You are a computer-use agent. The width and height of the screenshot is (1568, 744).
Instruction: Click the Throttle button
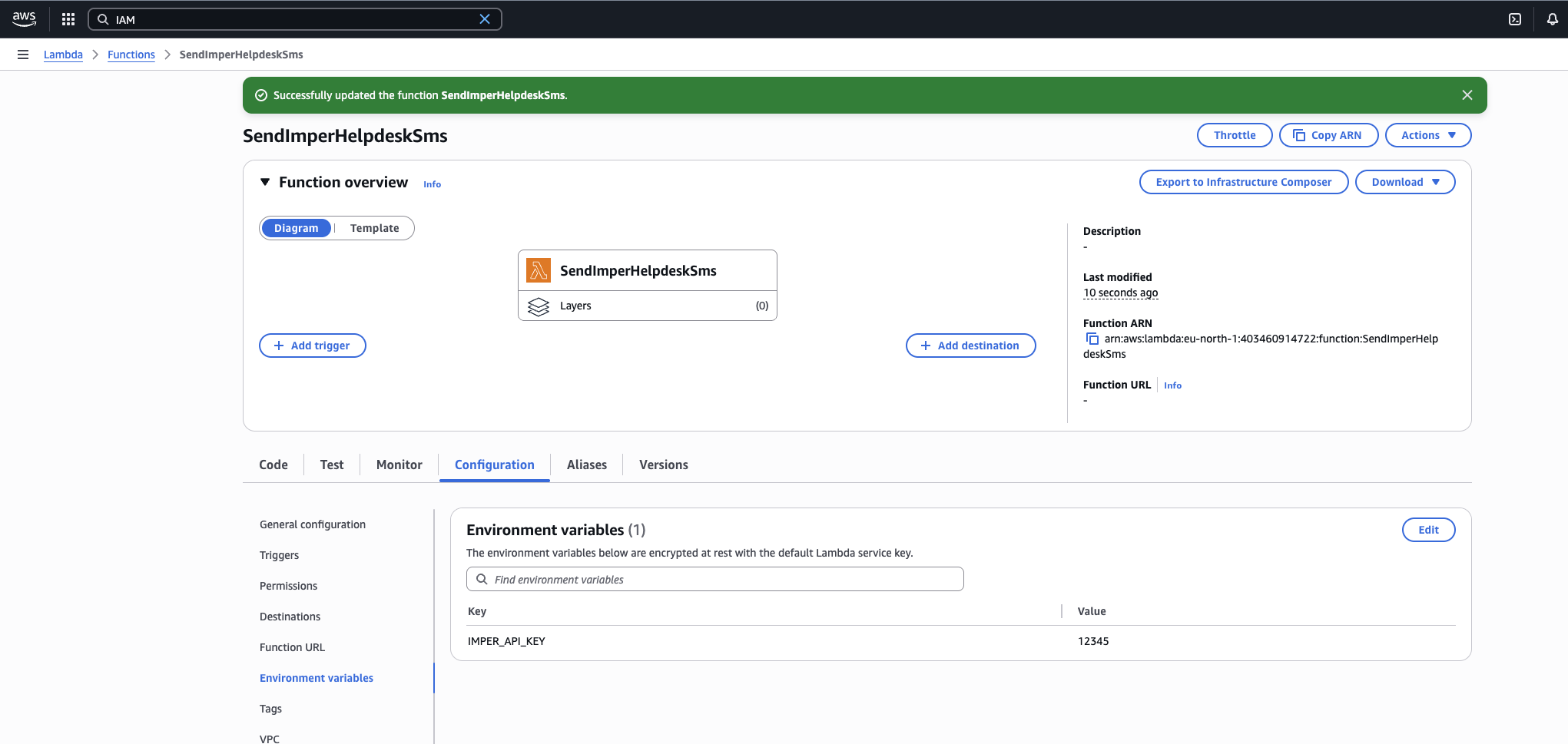(x=1235, y=135)
